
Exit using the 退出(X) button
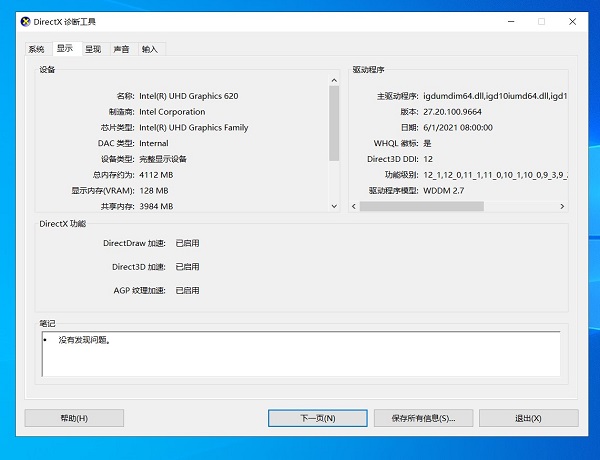coord(528,418)
